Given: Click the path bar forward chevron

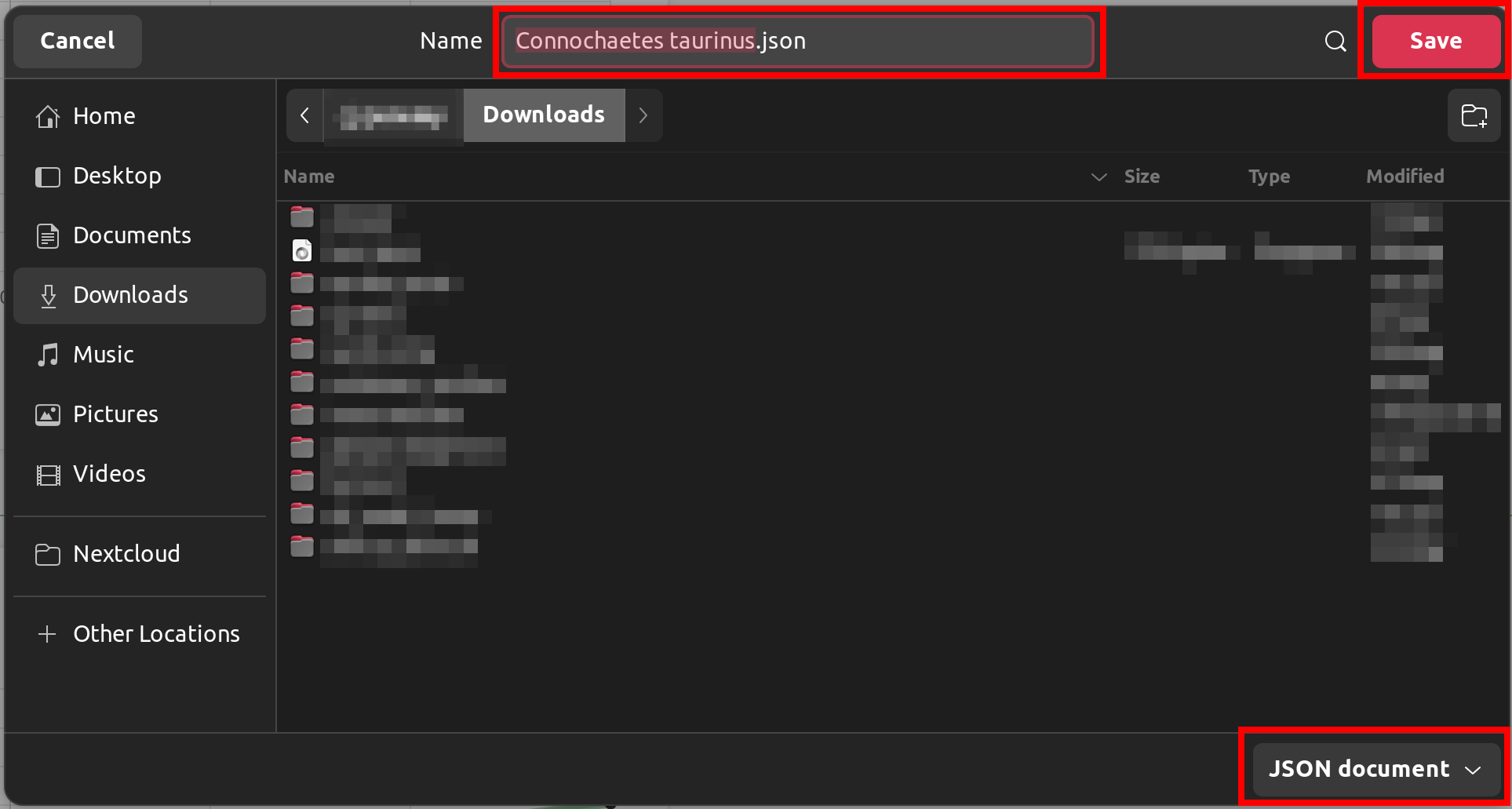Looking at the screenshot, I should click(643, 115).
